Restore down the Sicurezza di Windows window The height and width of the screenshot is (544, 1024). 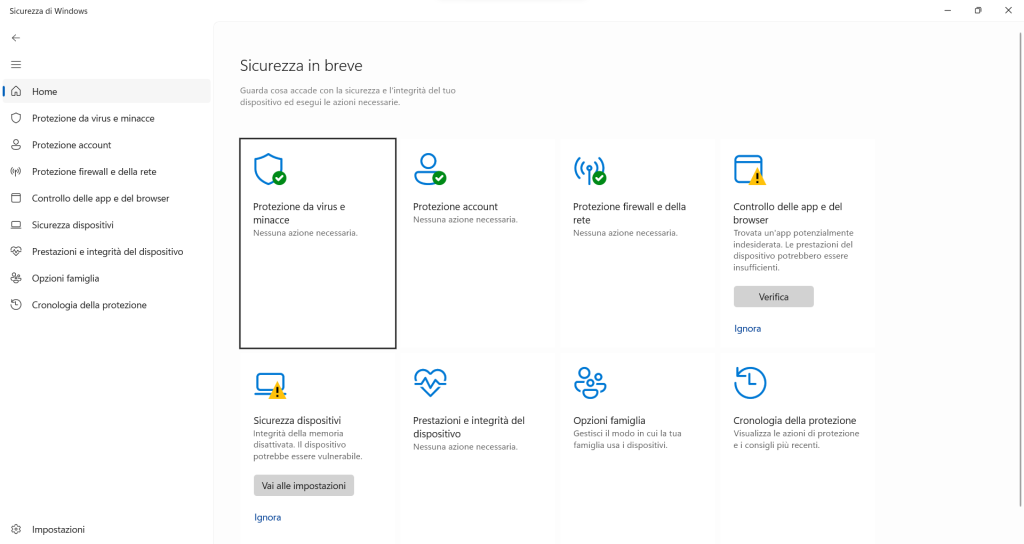click(x=978, y=10)
